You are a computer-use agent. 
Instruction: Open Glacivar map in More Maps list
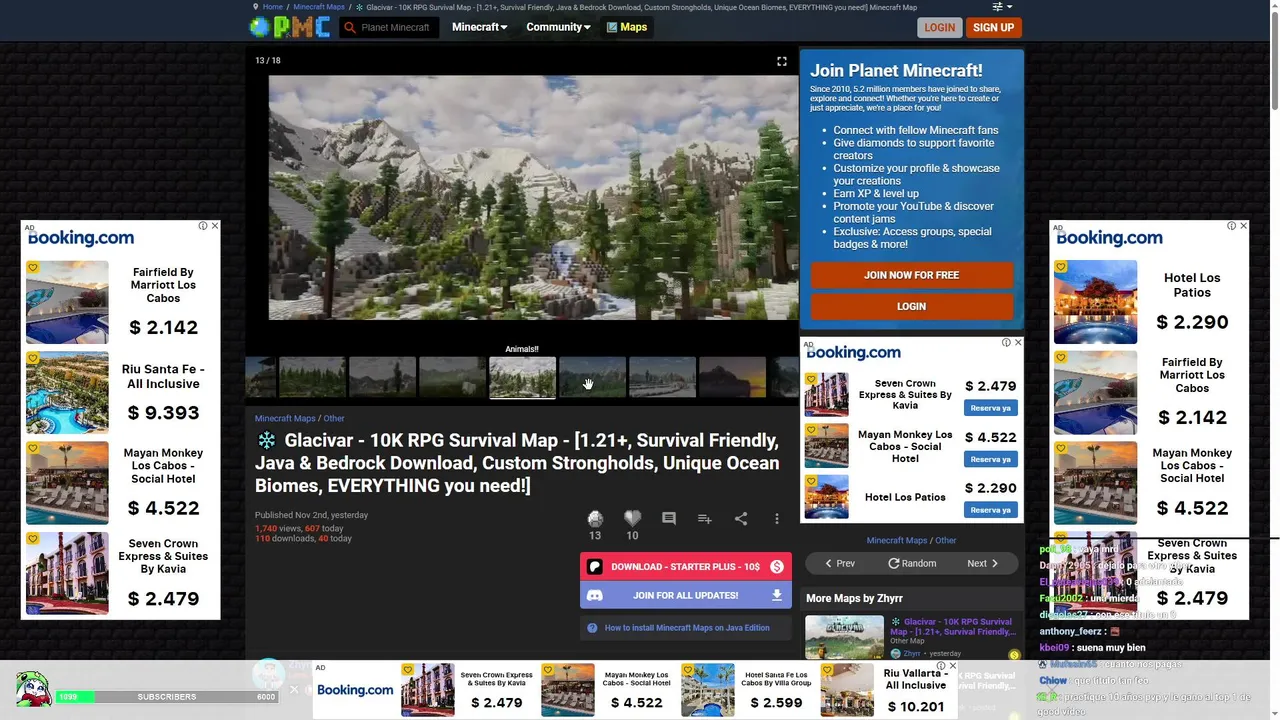952,627
